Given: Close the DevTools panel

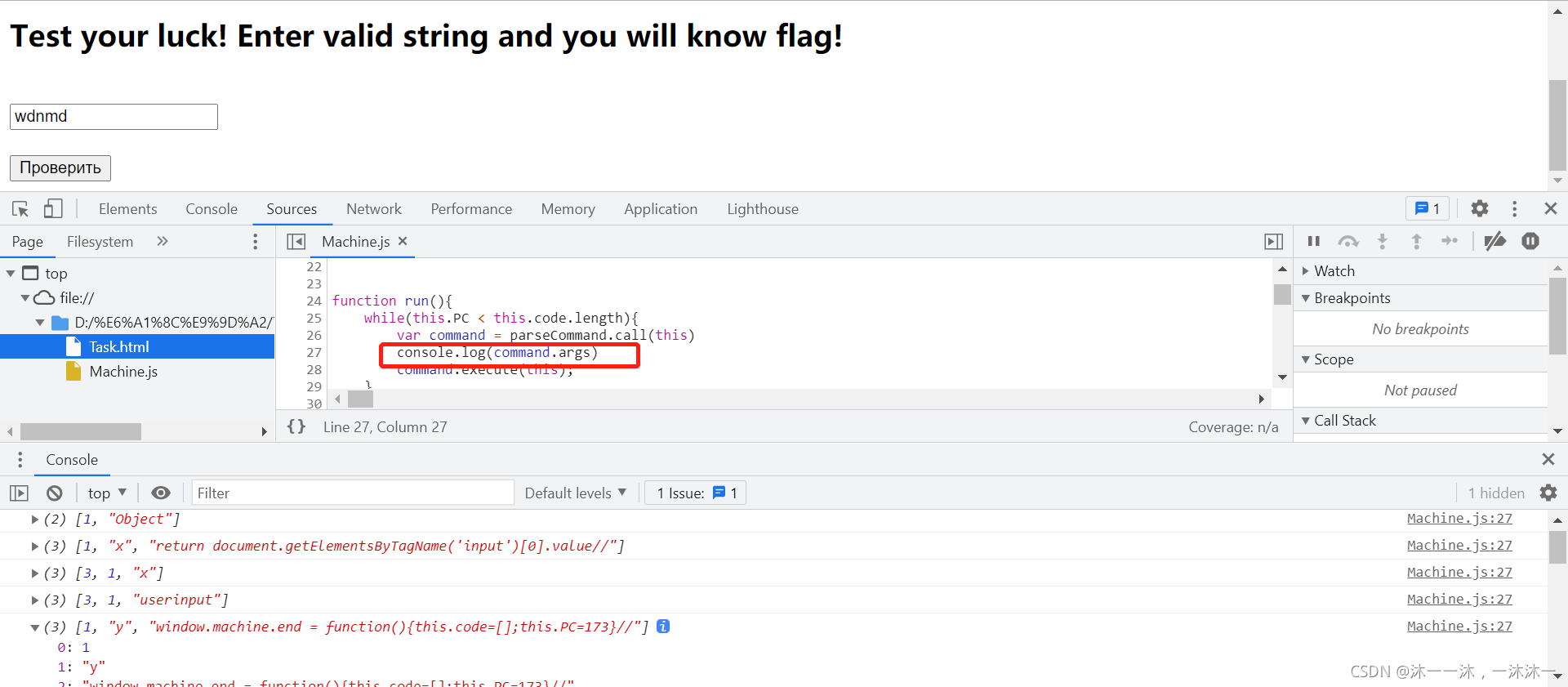Looking at the screenshot, I should (x=1550, y=208).
